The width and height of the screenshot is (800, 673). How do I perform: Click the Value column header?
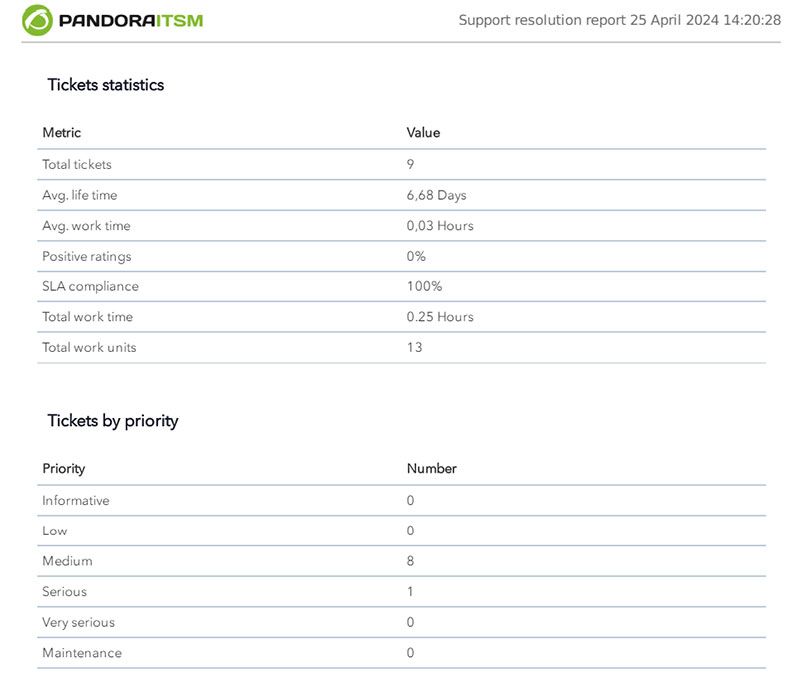423,133
